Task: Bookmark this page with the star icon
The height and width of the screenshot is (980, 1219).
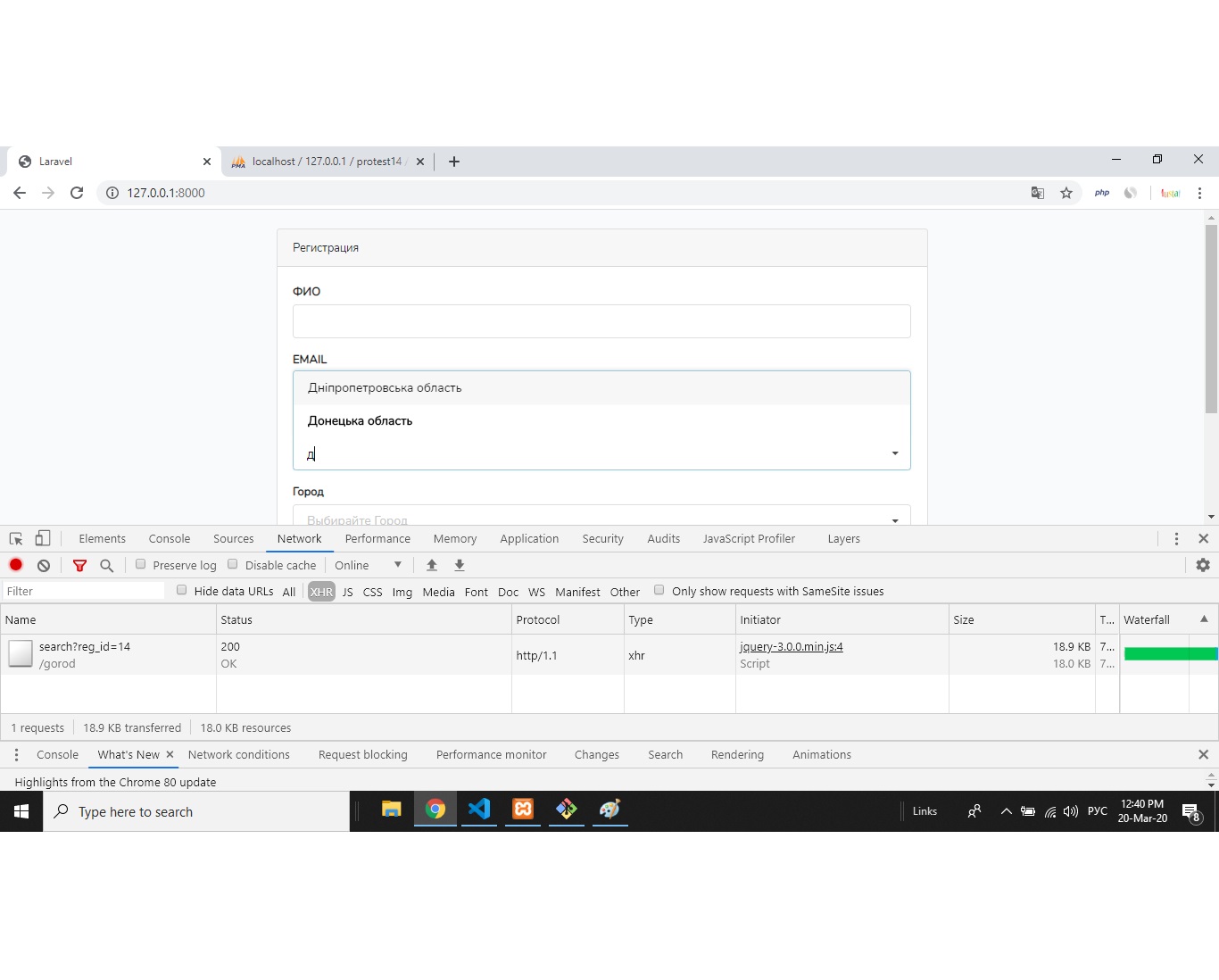Action: click(x=1066, y=193)
